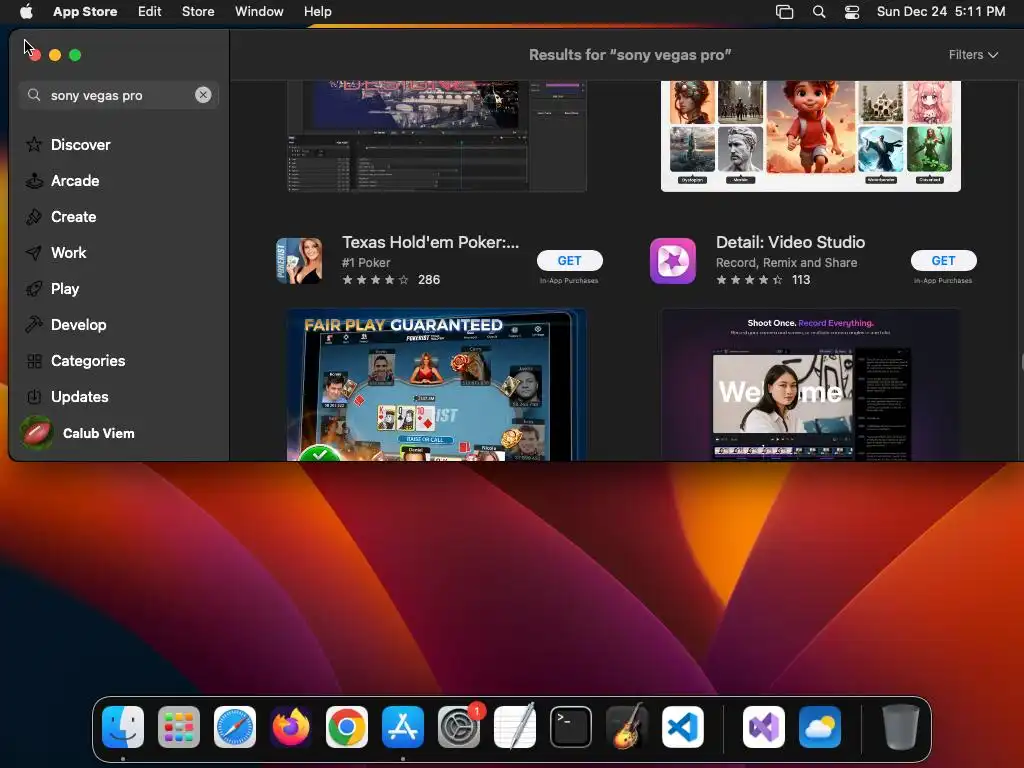Clear the search field with the X icon
1024x768 pixels.
(x=203, y=95)
